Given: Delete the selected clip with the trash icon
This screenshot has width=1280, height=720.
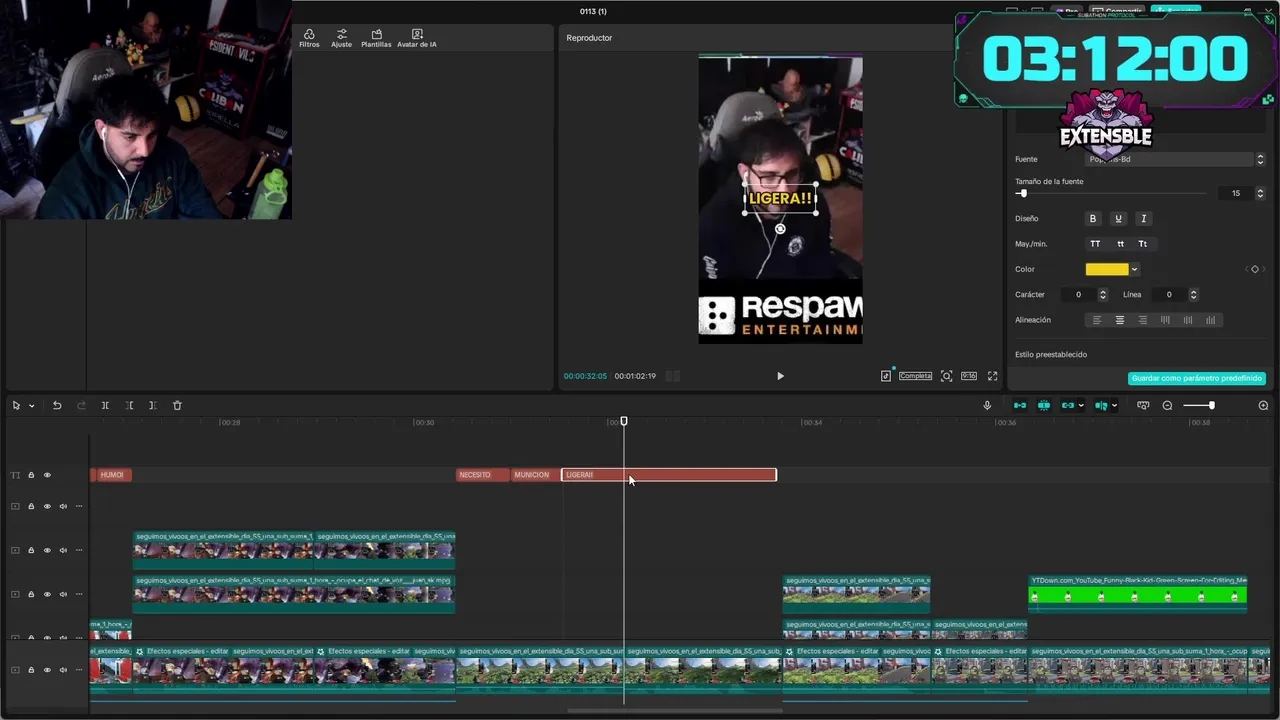Looking at the screenshot, I should [x=177, y=405].
